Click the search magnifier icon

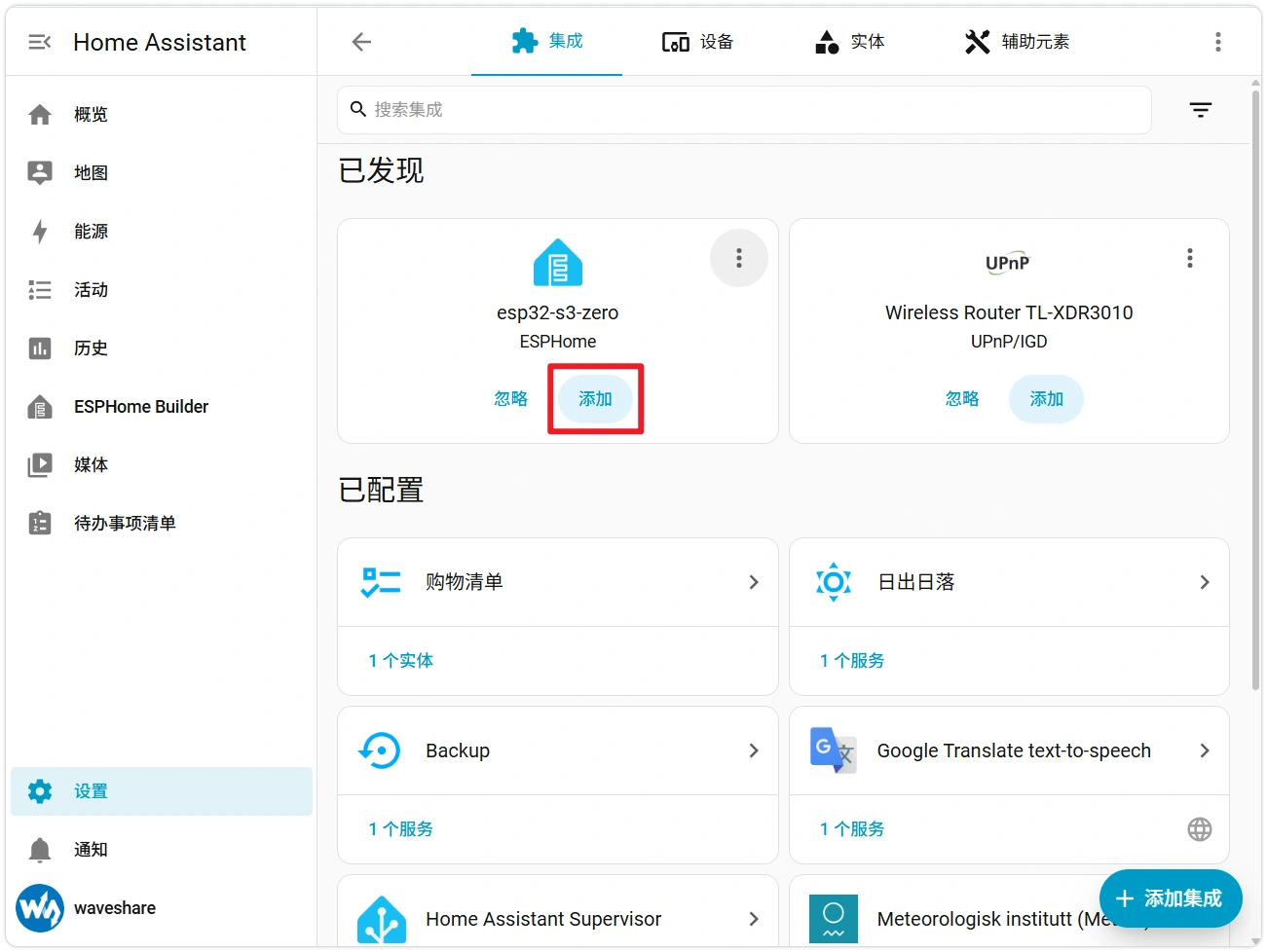click(358, 109)
